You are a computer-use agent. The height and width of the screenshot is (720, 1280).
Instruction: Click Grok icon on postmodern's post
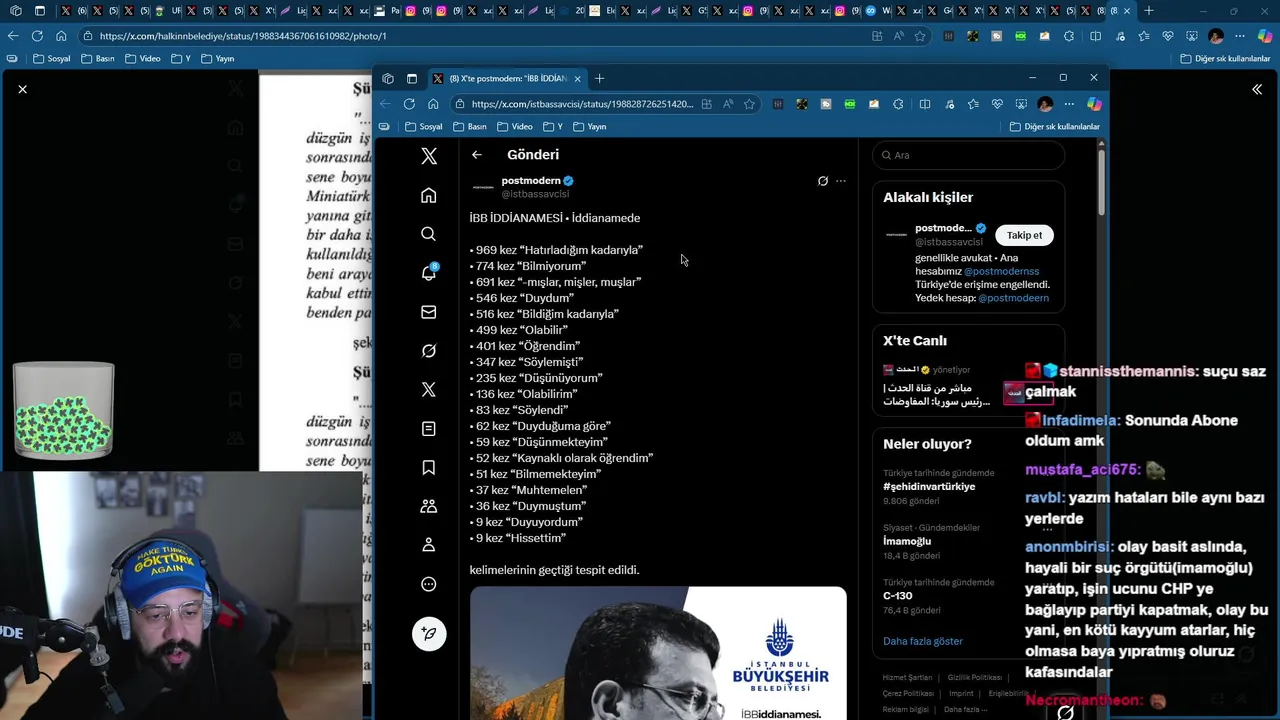822,181
